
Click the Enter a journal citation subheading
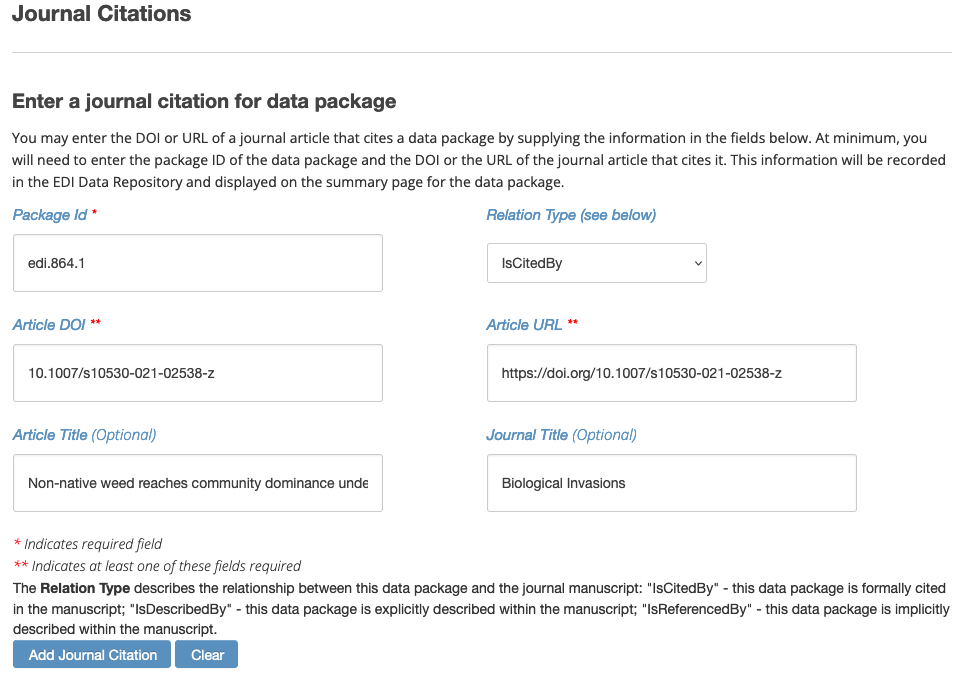pos(204,101)
